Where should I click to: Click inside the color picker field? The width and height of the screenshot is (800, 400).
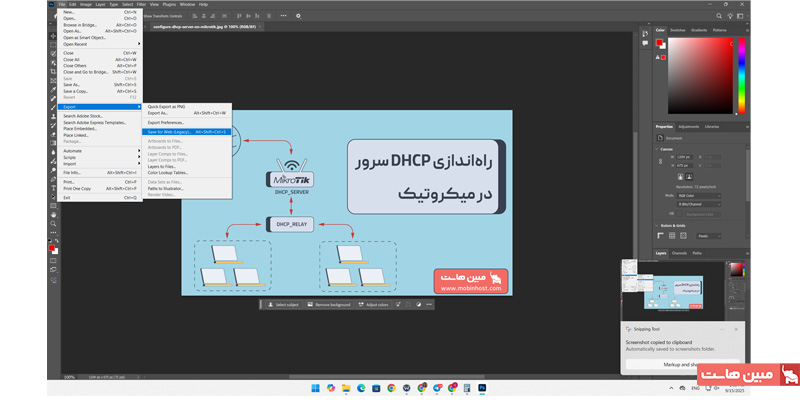click(x=701, y=76)
